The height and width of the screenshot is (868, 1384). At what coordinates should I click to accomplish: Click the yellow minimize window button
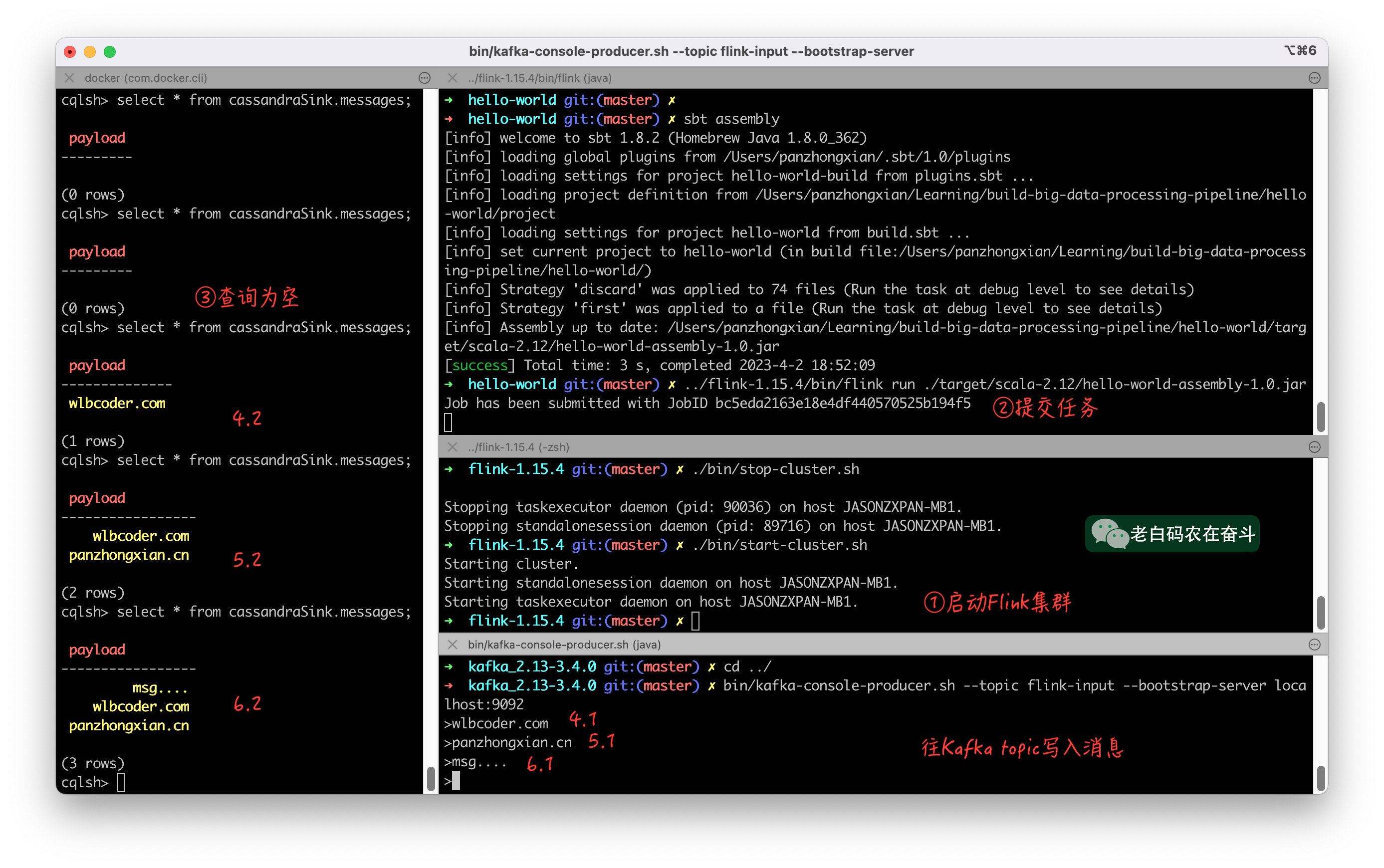point(90,52)
